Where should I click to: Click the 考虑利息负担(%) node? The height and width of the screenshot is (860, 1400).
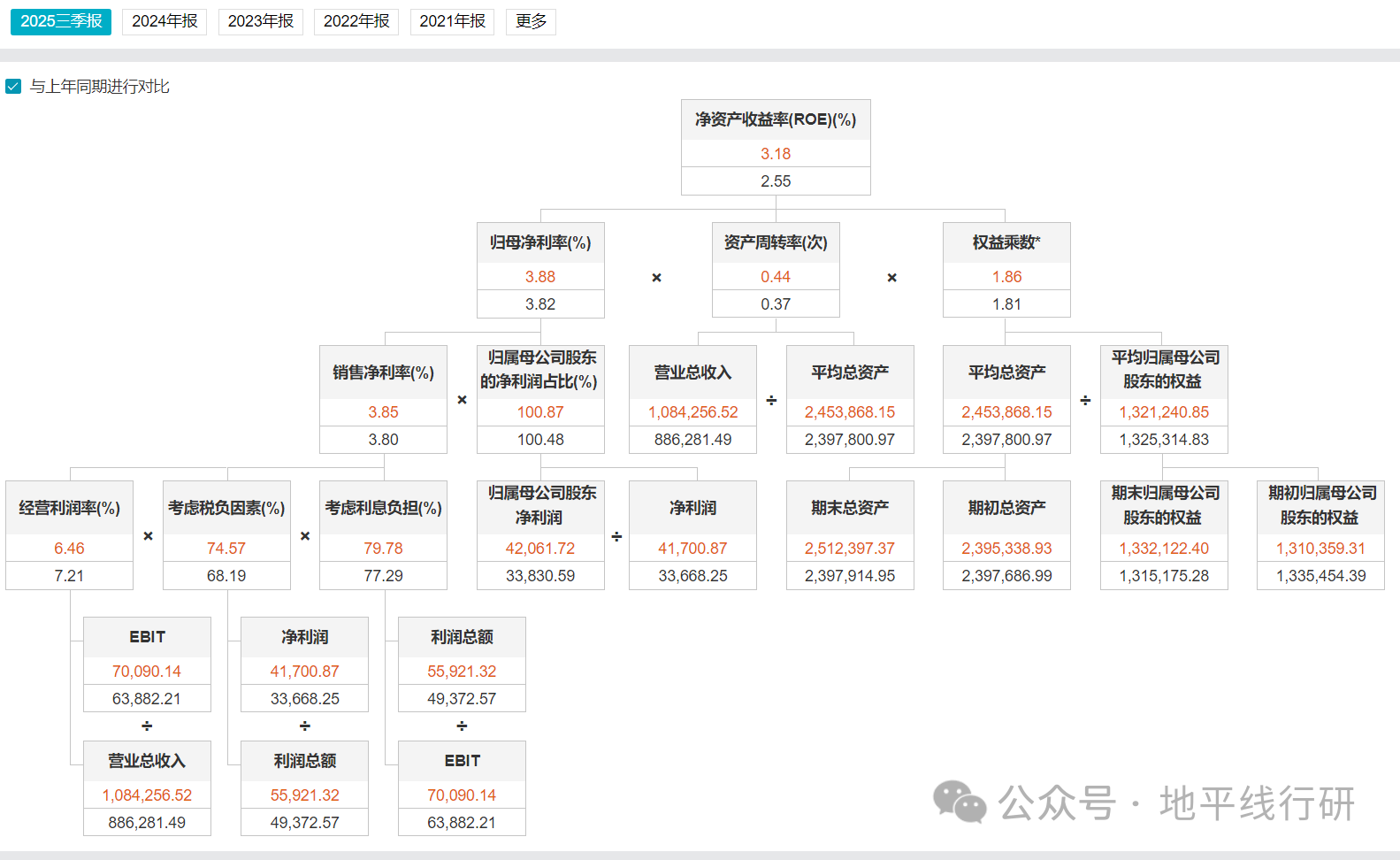point(383,508)
